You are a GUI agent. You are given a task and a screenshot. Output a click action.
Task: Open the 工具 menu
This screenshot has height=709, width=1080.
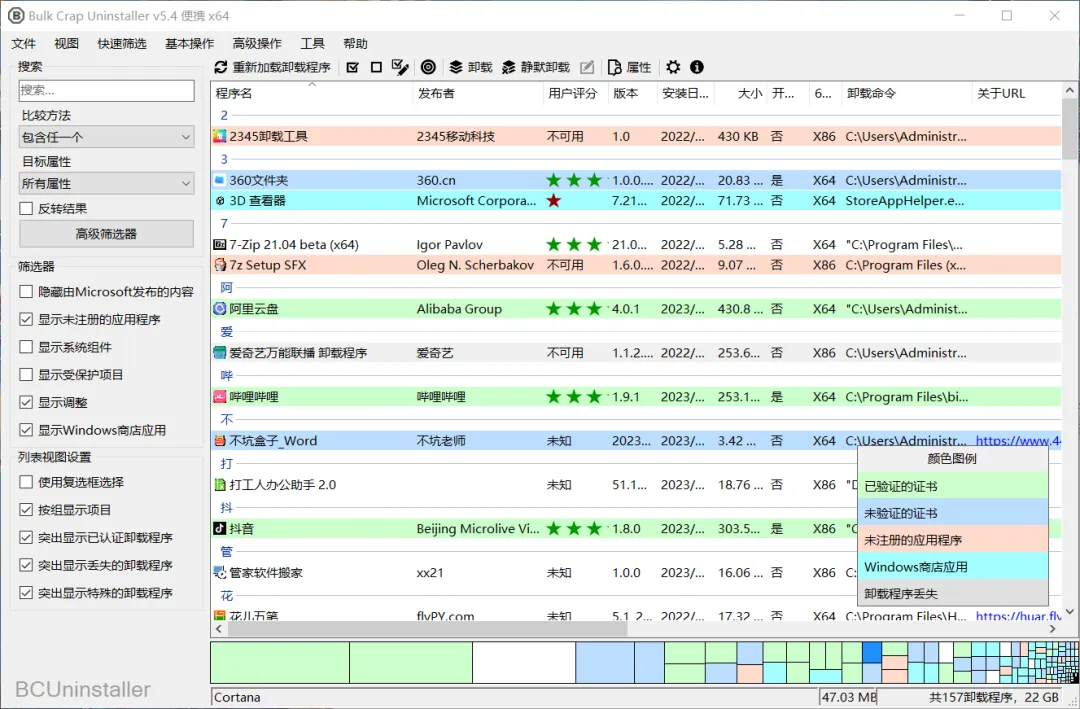coord(312,43)
